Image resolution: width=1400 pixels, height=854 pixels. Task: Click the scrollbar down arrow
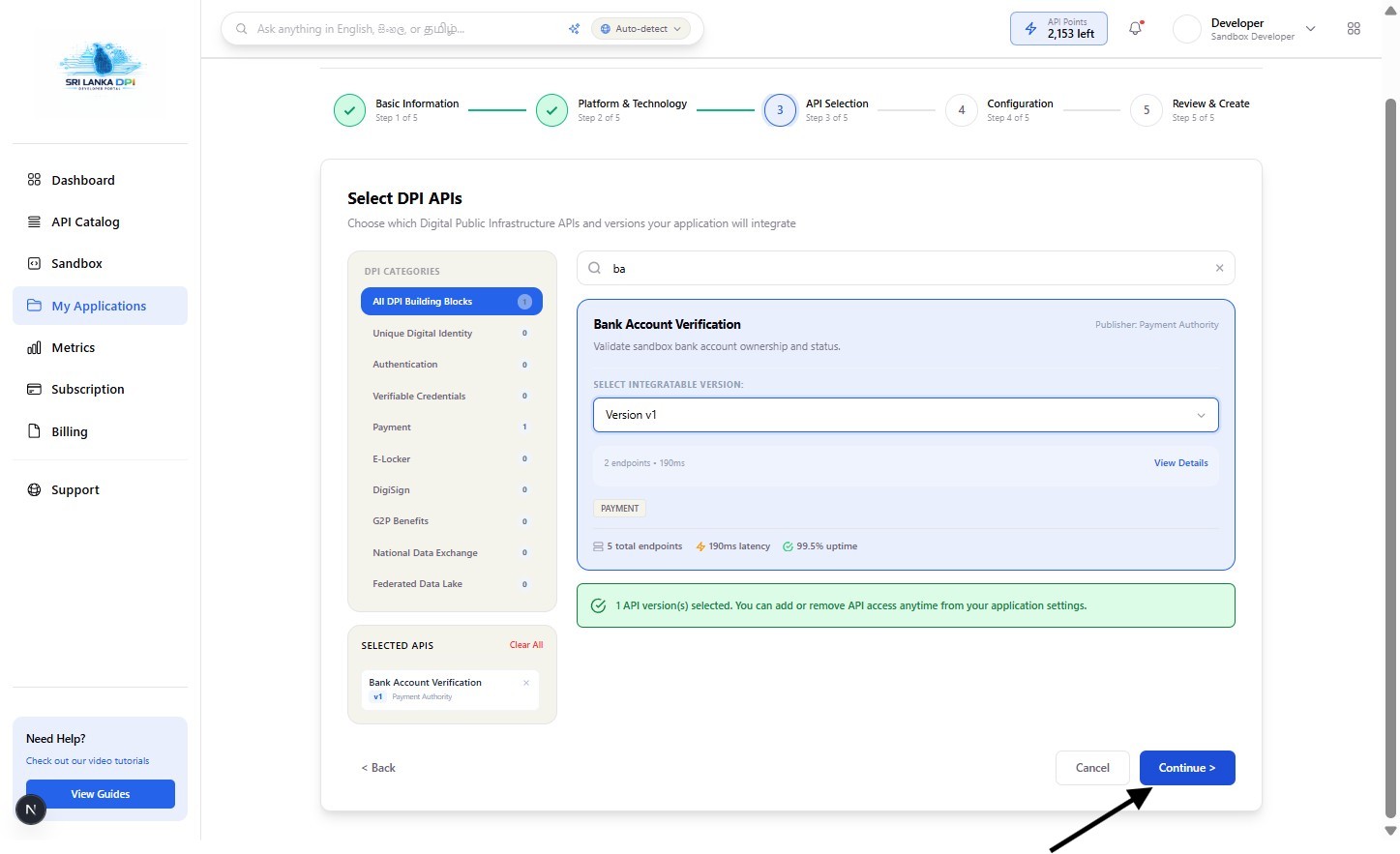pos(1390,831)
